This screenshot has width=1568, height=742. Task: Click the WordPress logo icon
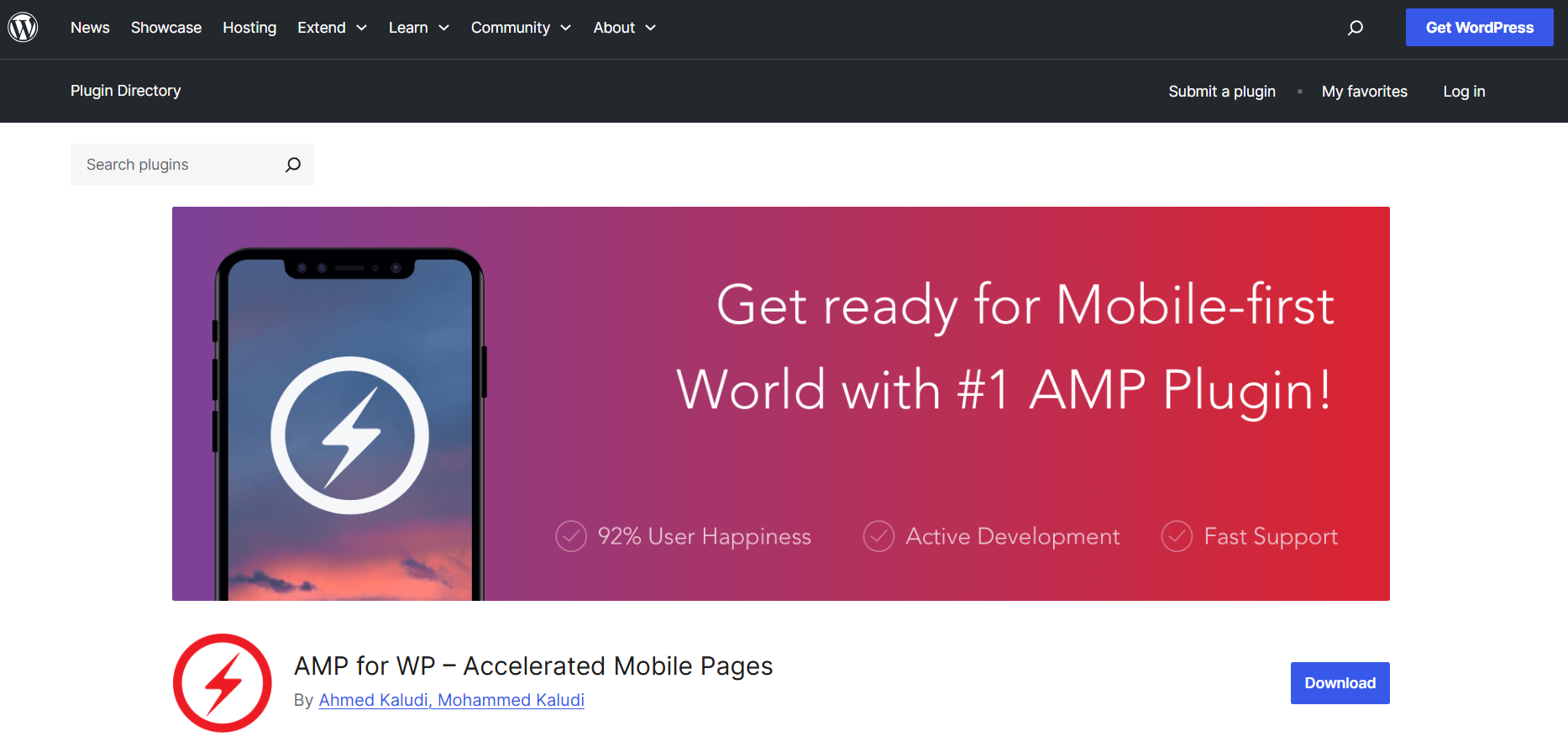point(23,28)
